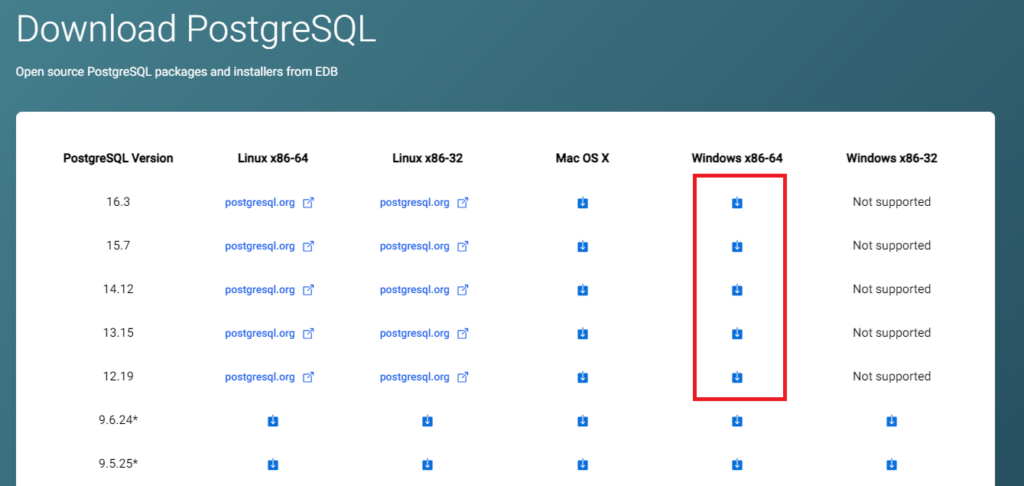
Task: Click the PostgreSQL Version column header
Action: 118,158
